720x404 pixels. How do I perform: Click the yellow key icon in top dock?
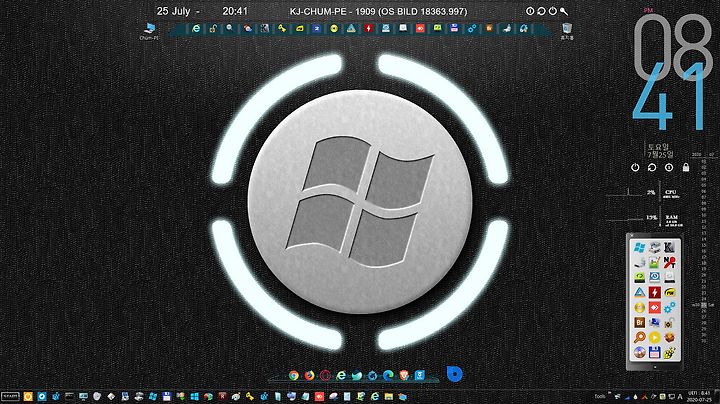pyautogui.click(x=281, y=28)
